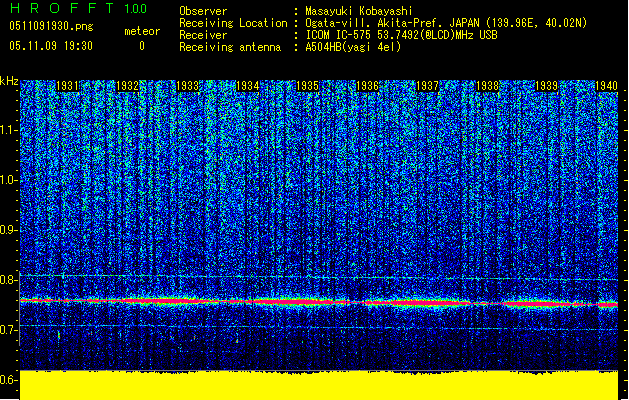629x400 pixels.
Task: Click the HROFFT 1.0.0 title text
Action: (x=79, y=8)
